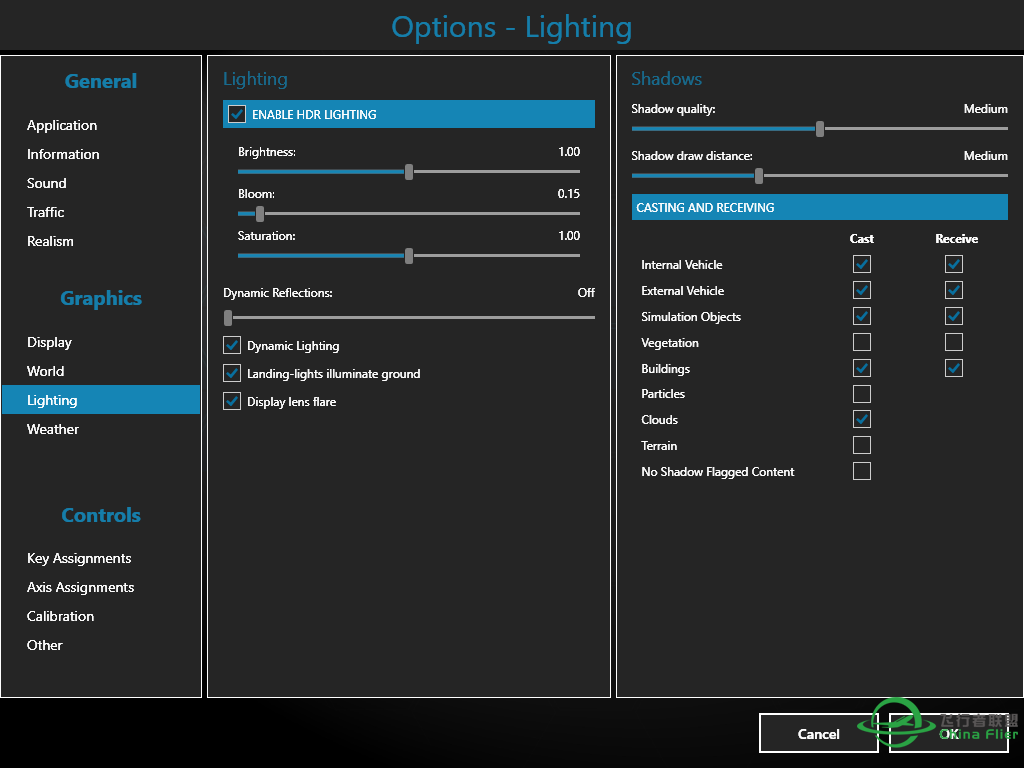Check Terrain cast shadow box

tap(861, 445)
